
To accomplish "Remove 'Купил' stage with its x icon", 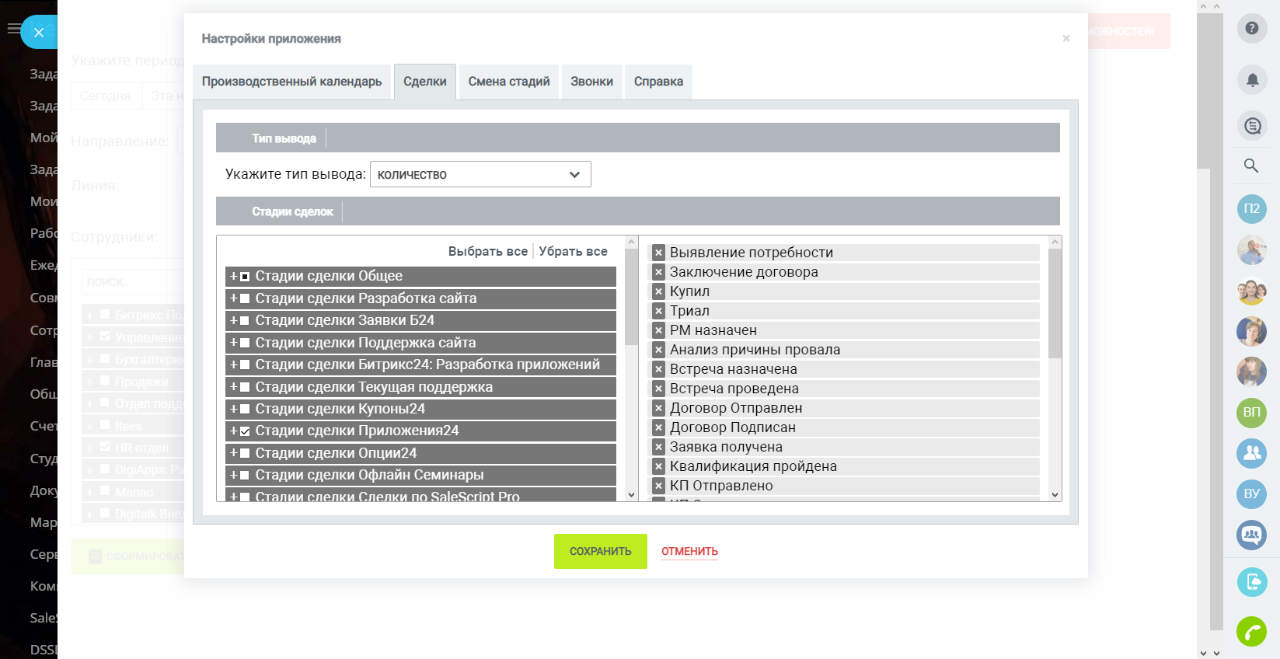I will click(x=659, y=292).
